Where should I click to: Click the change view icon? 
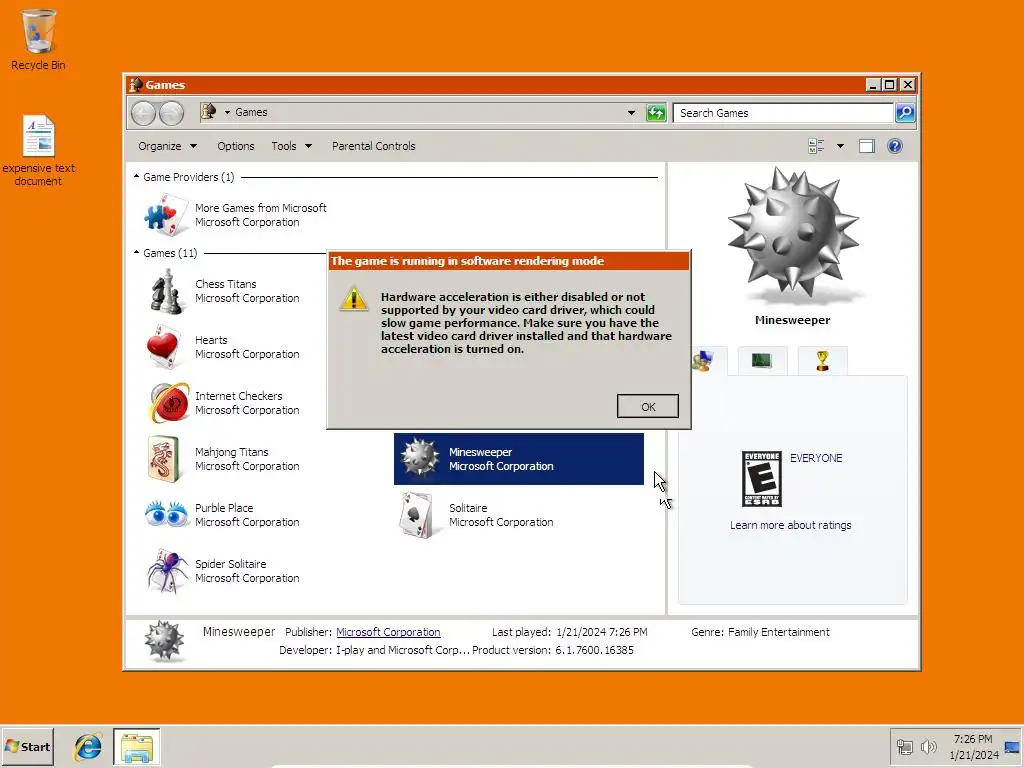click(816, 146)
